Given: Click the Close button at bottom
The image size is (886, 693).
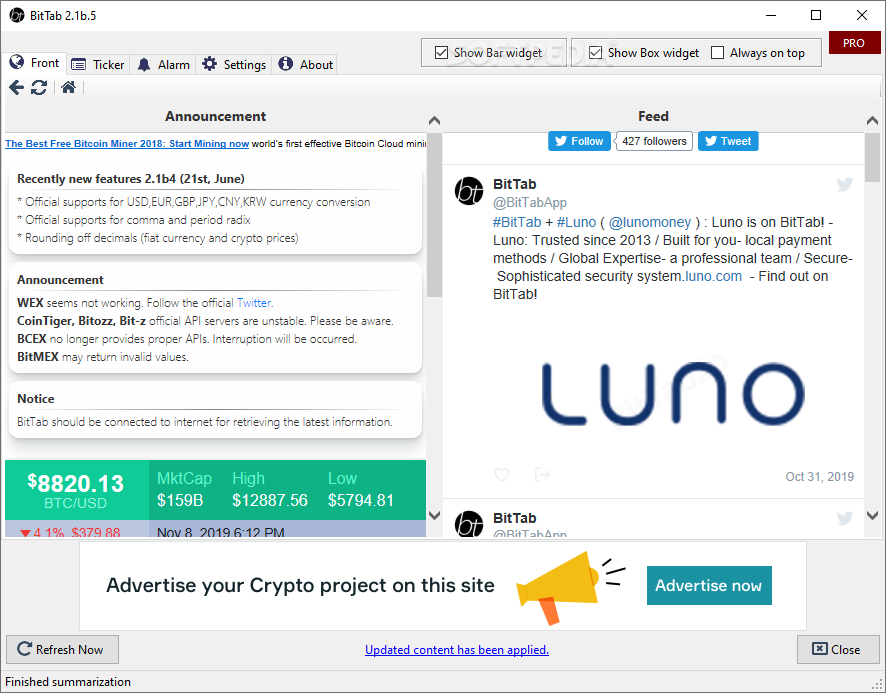Looking at the screenshot, I should pos(838,649).
